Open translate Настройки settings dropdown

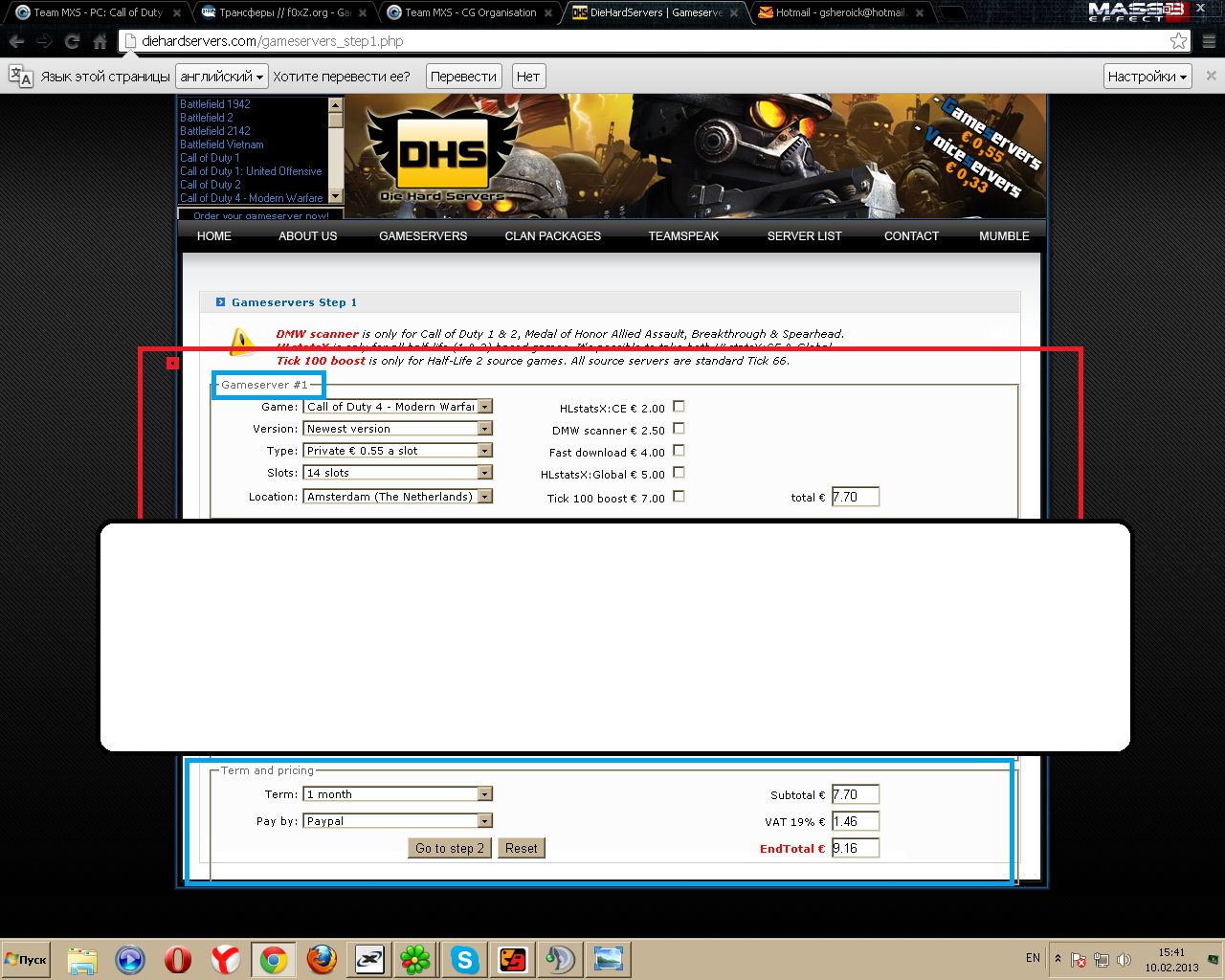pos(1147,77)
